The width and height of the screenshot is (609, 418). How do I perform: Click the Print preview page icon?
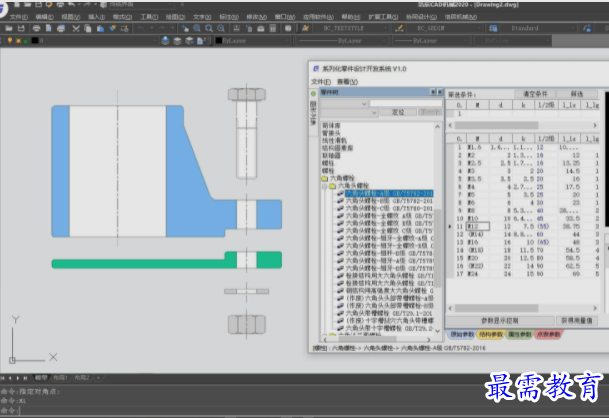[x=49, y=28]
